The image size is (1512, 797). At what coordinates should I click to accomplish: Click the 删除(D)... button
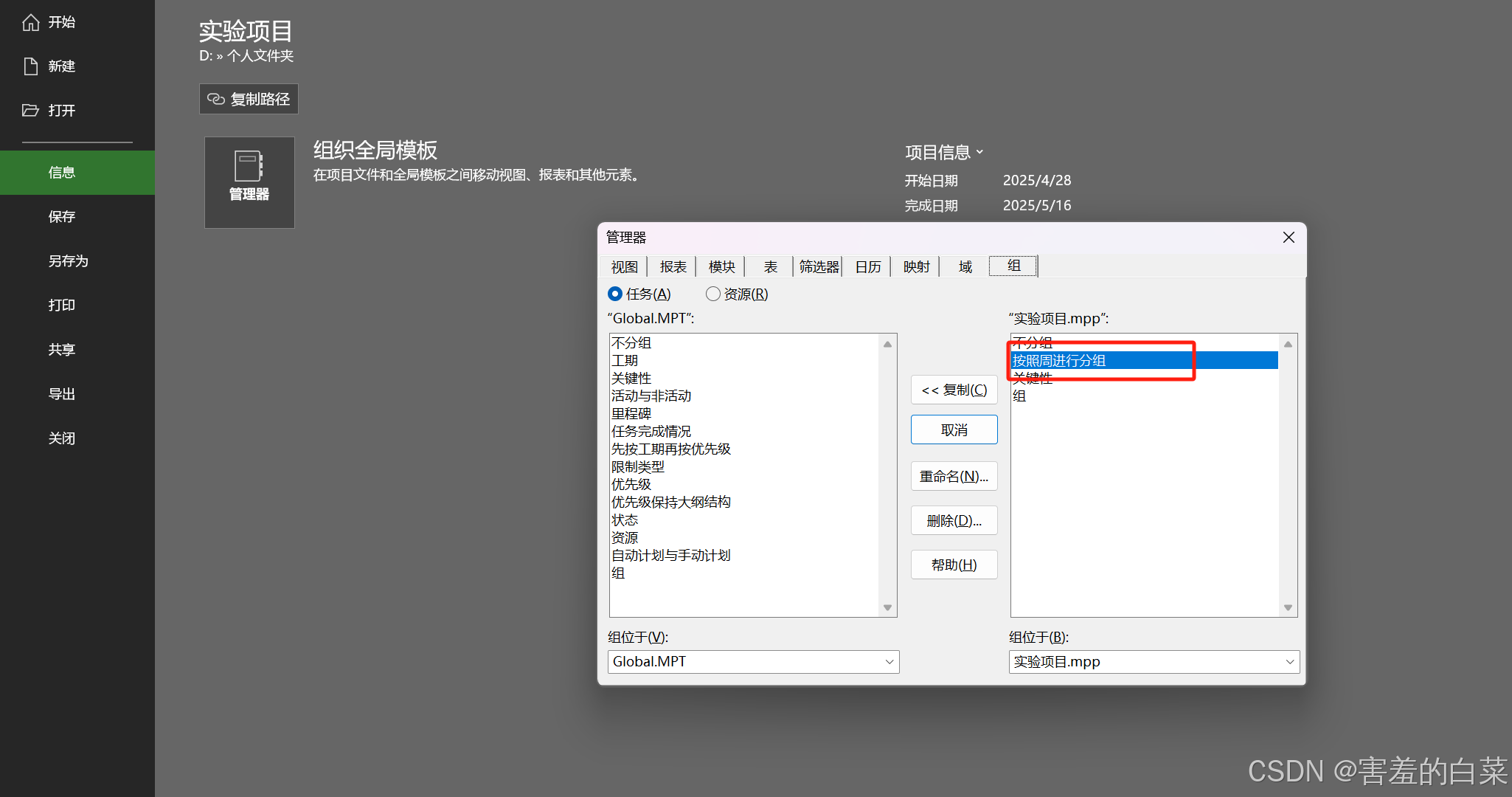954,520
